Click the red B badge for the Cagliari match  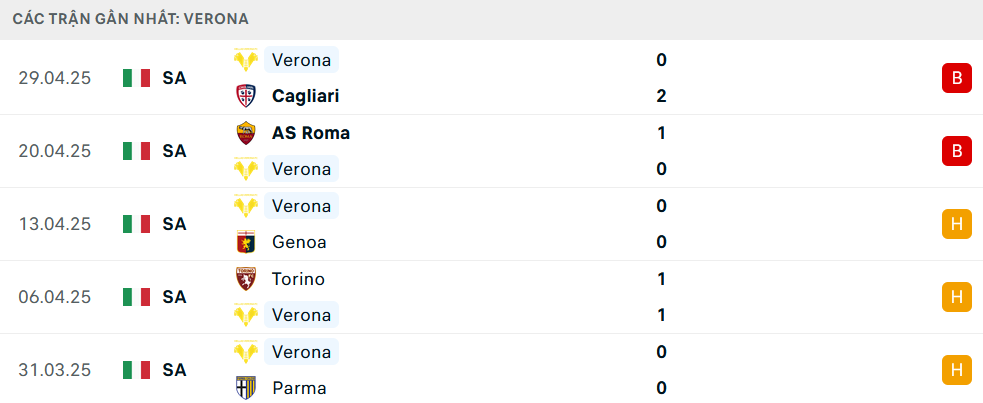pos(957,78)
